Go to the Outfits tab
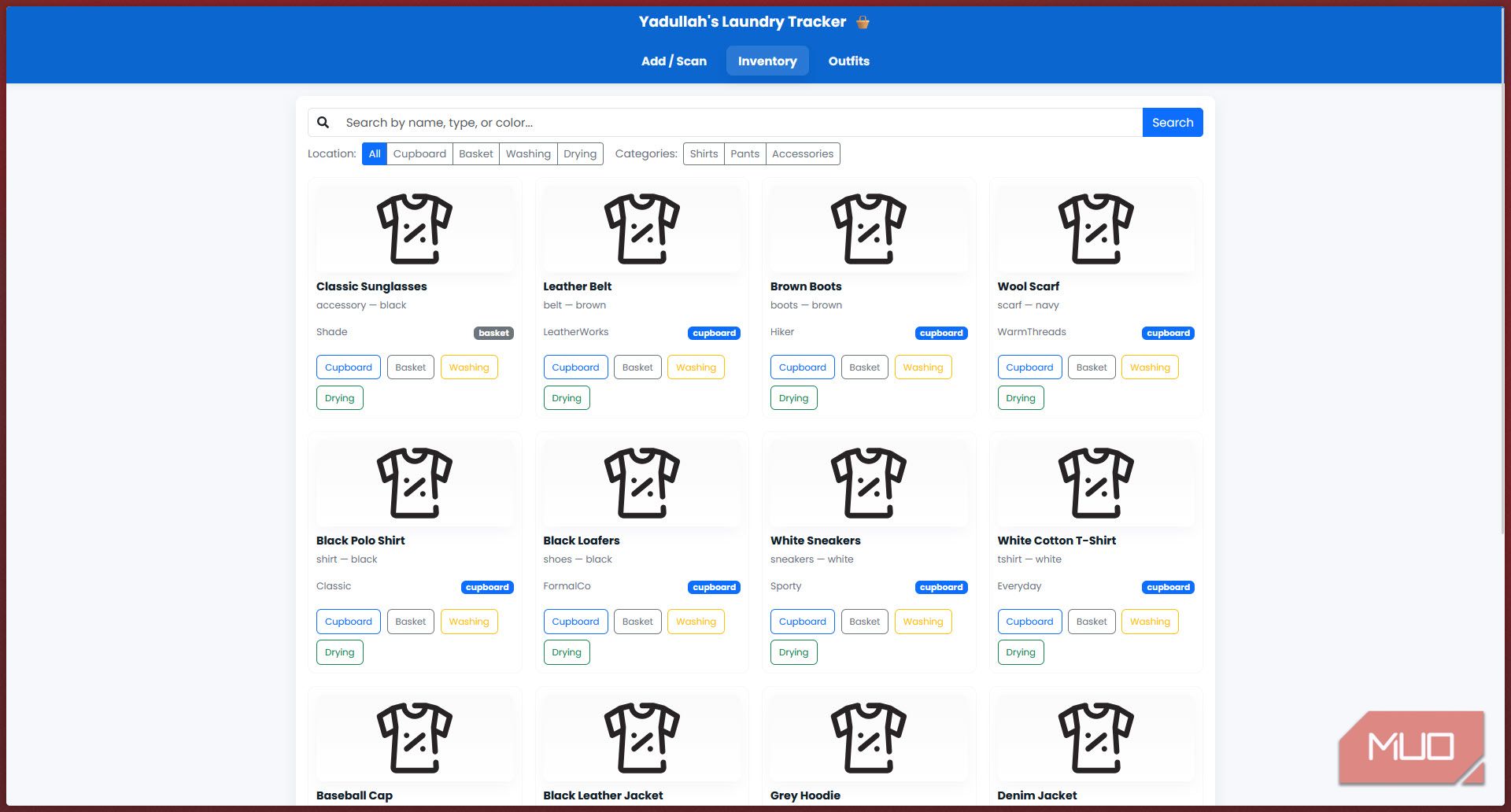The width and height of the screenshot is (1511, 812). point(849,61)
